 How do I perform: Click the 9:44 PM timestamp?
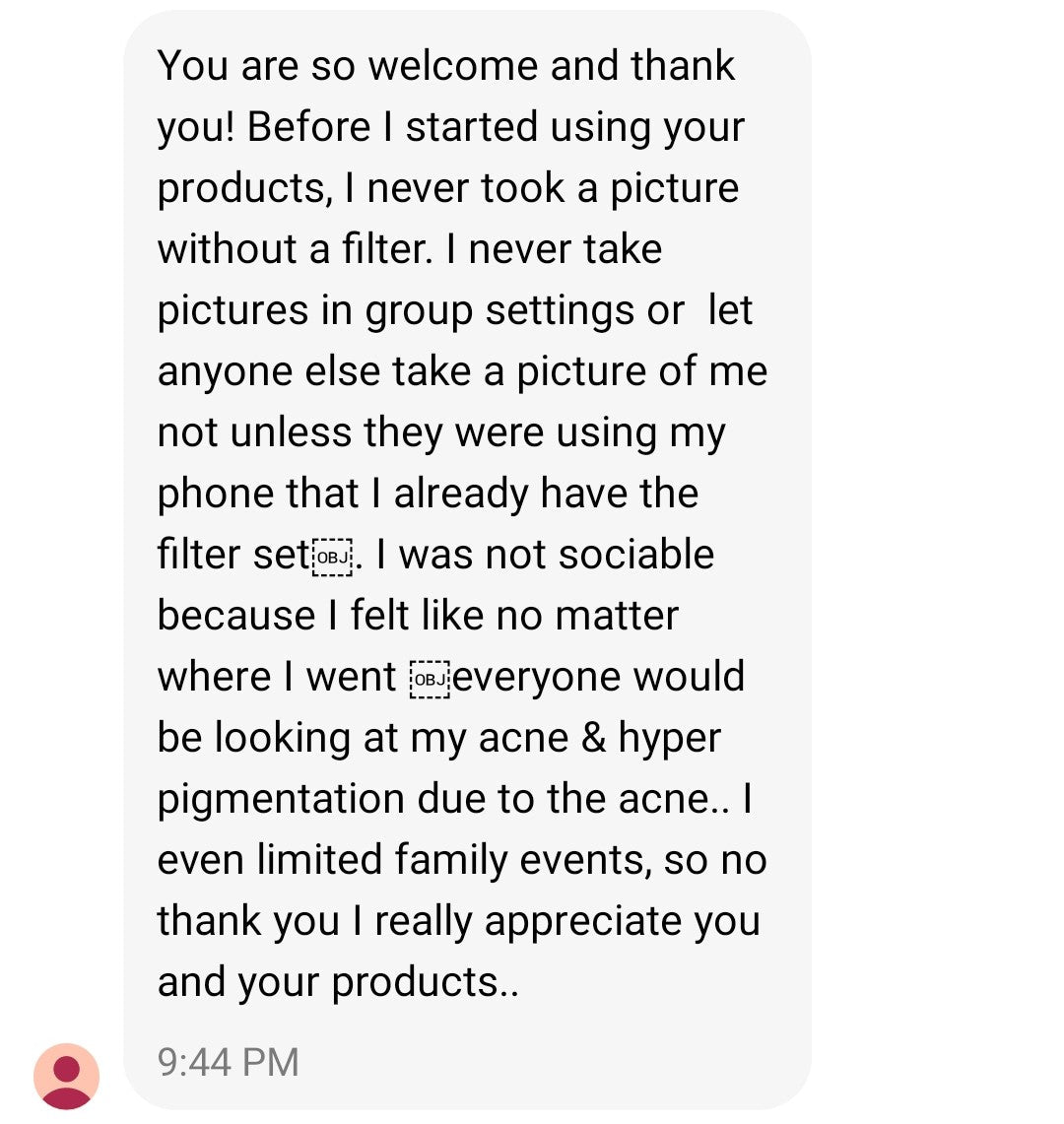(x=228, y=1062)
